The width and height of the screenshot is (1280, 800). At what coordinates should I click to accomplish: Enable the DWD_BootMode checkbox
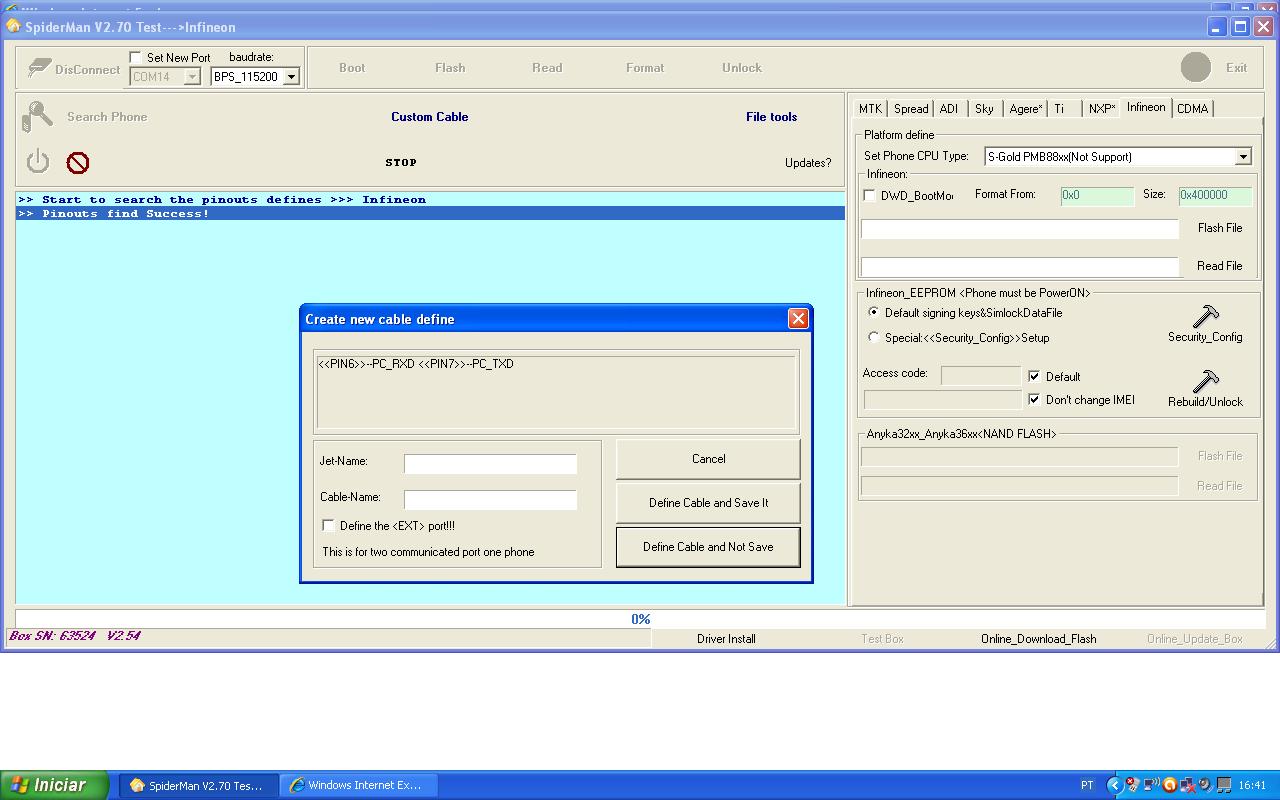tap(869, 195)
